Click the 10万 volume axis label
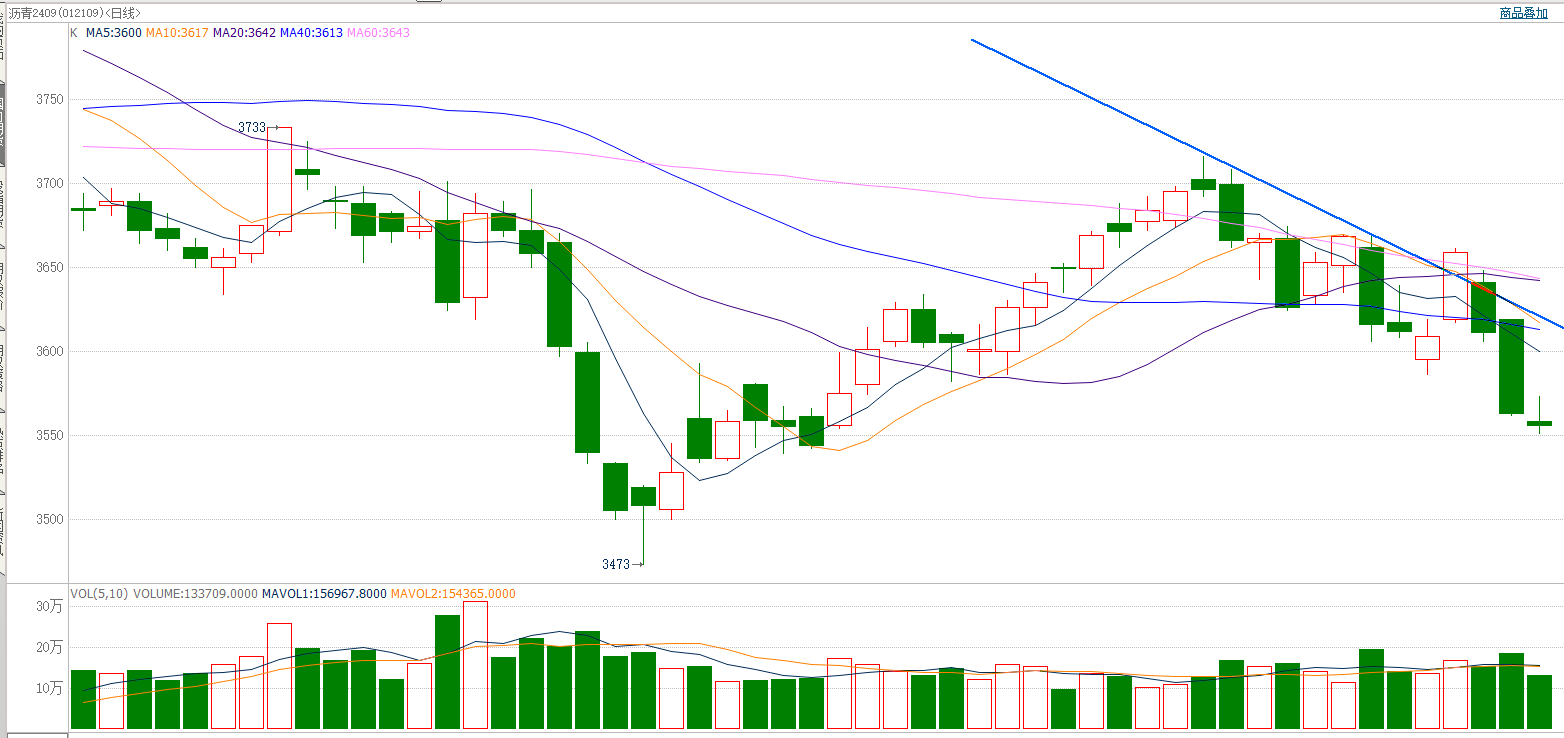Screen dimensions: 1564x738 point(49,689)
